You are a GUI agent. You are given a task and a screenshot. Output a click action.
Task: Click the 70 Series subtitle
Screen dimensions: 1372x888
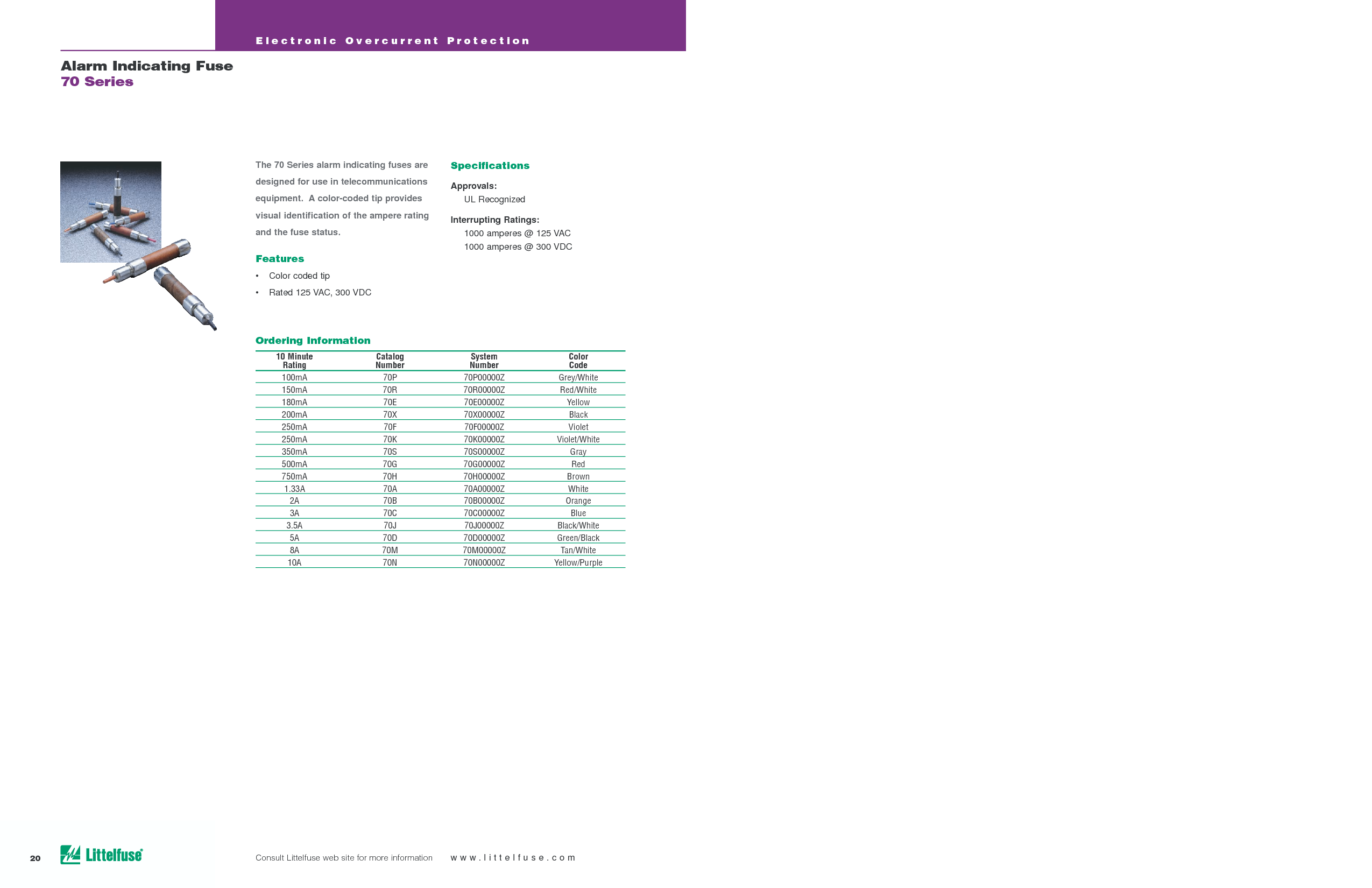pos(97,82)
